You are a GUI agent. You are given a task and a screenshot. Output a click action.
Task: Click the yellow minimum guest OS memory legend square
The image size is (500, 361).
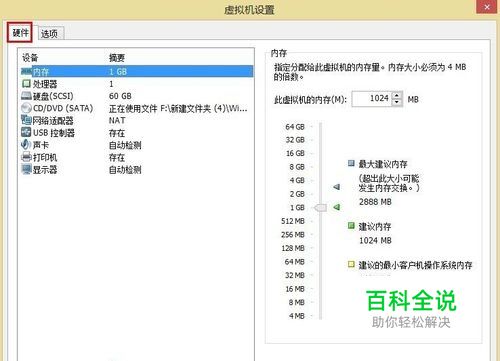coord(351,264)
